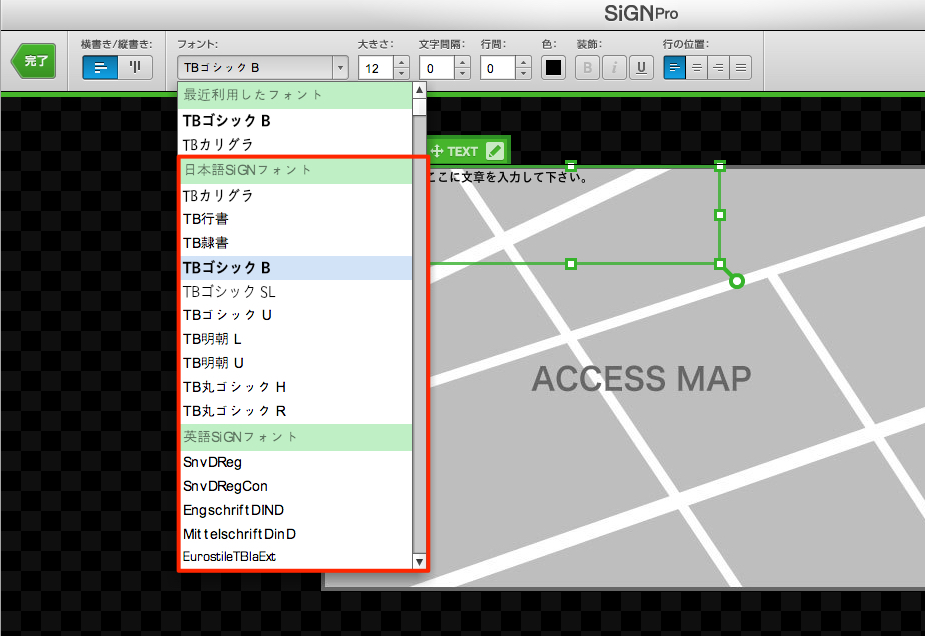Choose recent font TBカリグラ
The height and width of the screenshot is (636, 925).
click(295, 145)
